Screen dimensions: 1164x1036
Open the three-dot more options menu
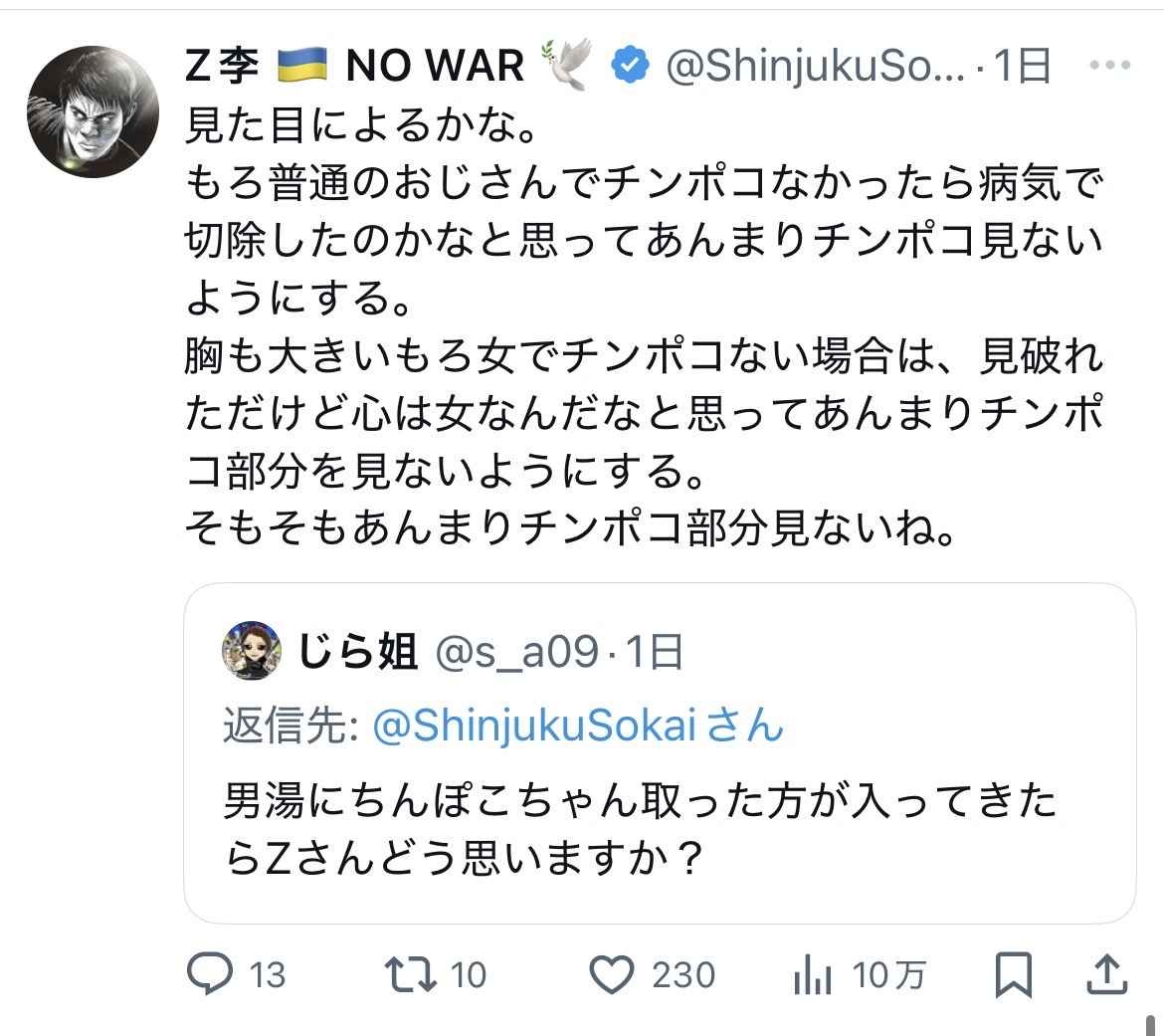1110,66
